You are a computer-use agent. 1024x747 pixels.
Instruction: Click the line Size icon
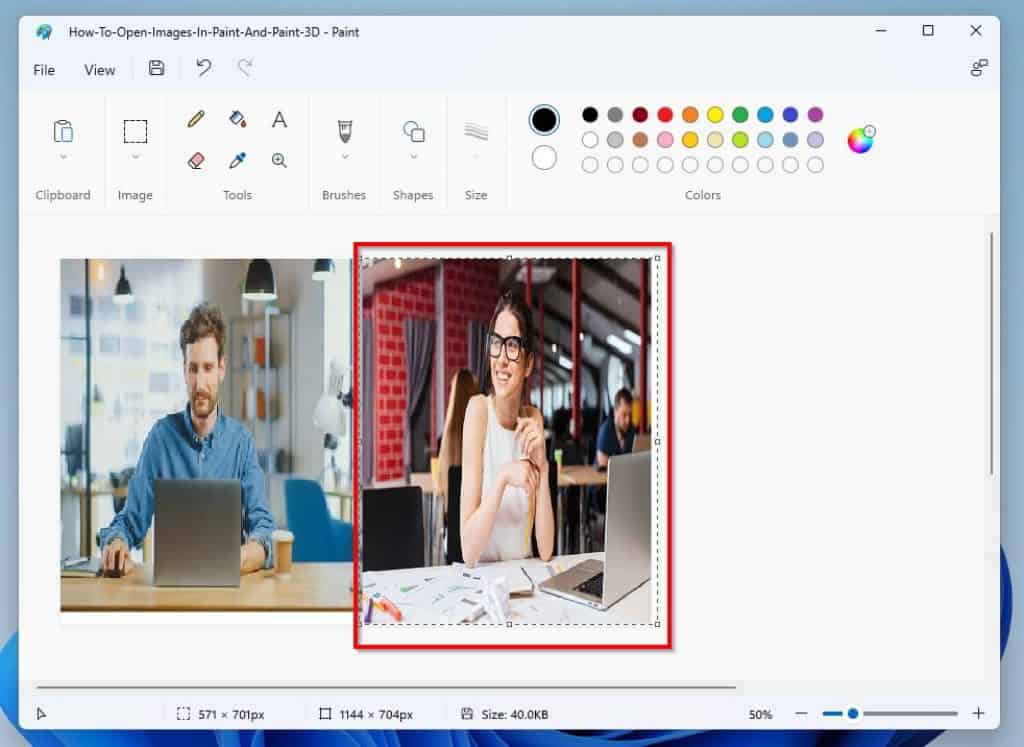[476, 131]
